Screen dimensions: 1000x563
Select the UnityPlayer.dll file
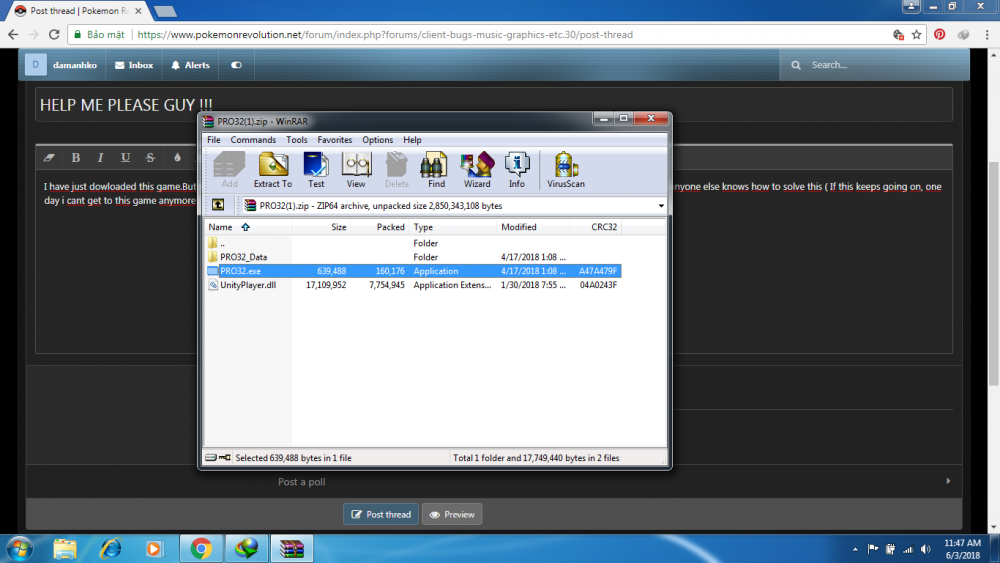[248, 285]
